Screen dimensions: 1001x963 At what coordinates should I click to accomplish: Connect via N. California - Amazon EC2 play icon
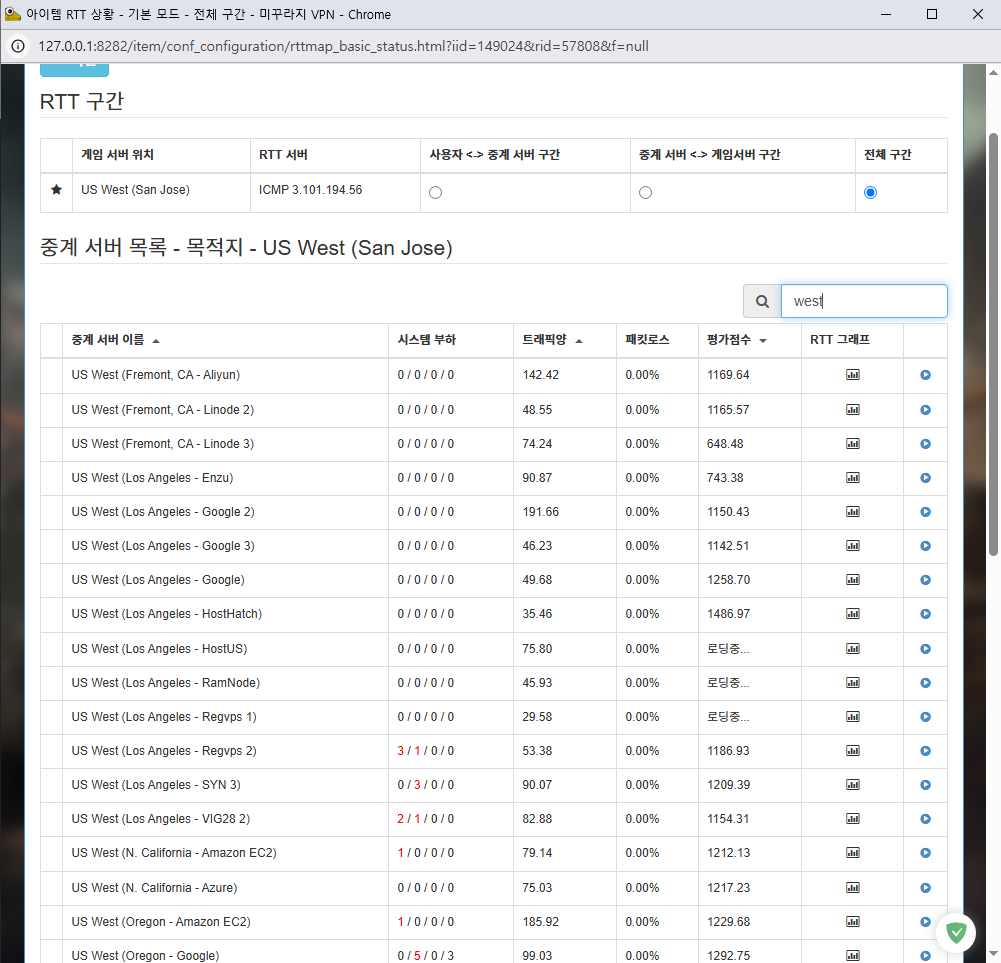tap(925, 853)
